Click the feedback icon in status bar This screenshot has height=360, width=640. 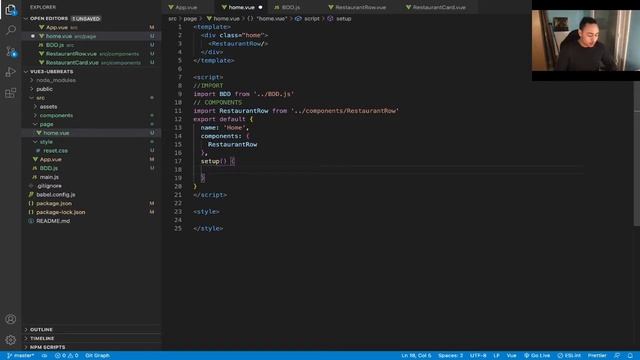617,356
